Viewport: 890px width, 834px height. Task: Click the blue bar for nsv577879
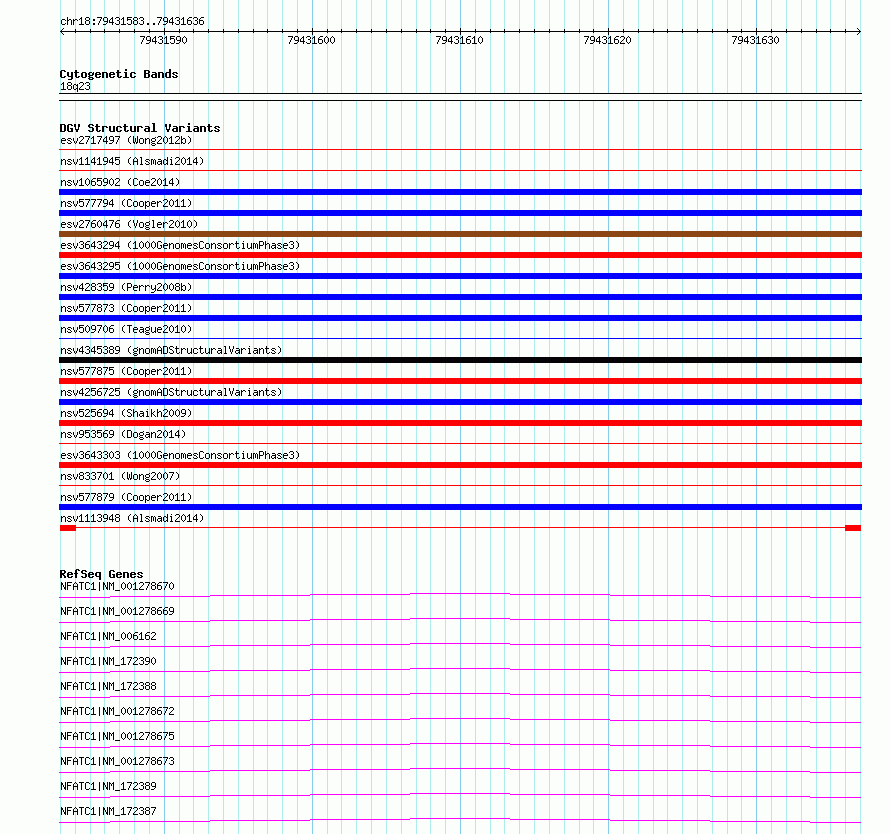(460, 507)
